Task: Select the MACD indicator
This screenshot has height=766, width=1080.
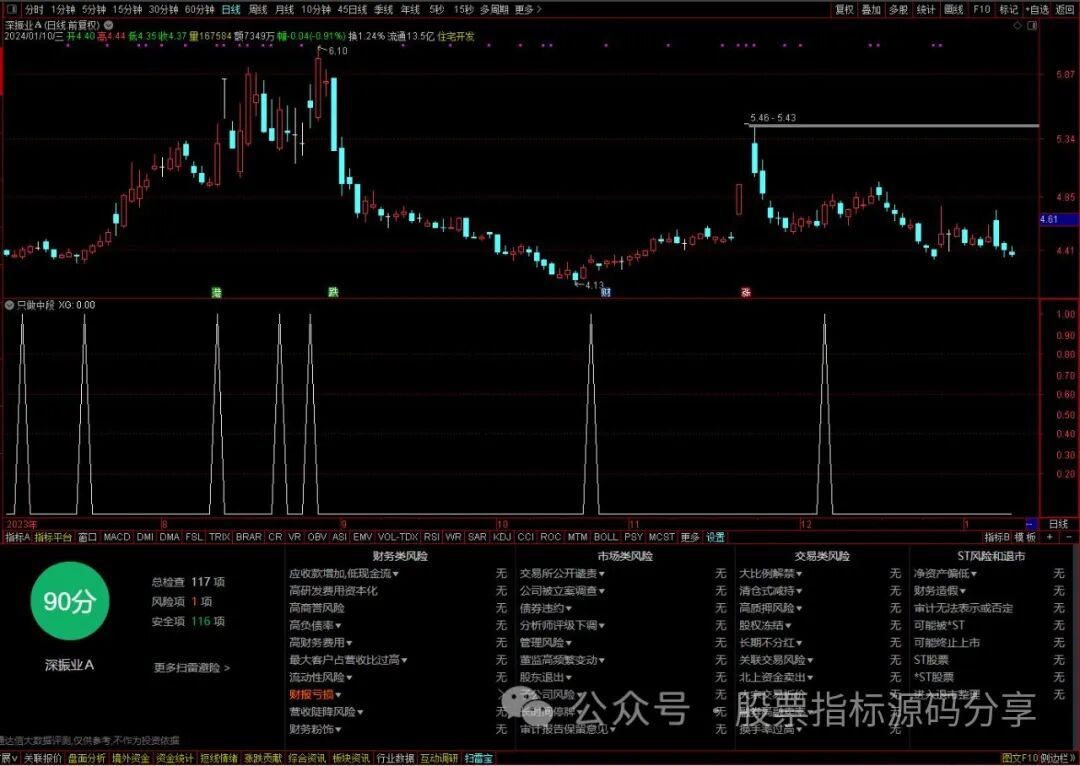Action: (x=116, y=537)
